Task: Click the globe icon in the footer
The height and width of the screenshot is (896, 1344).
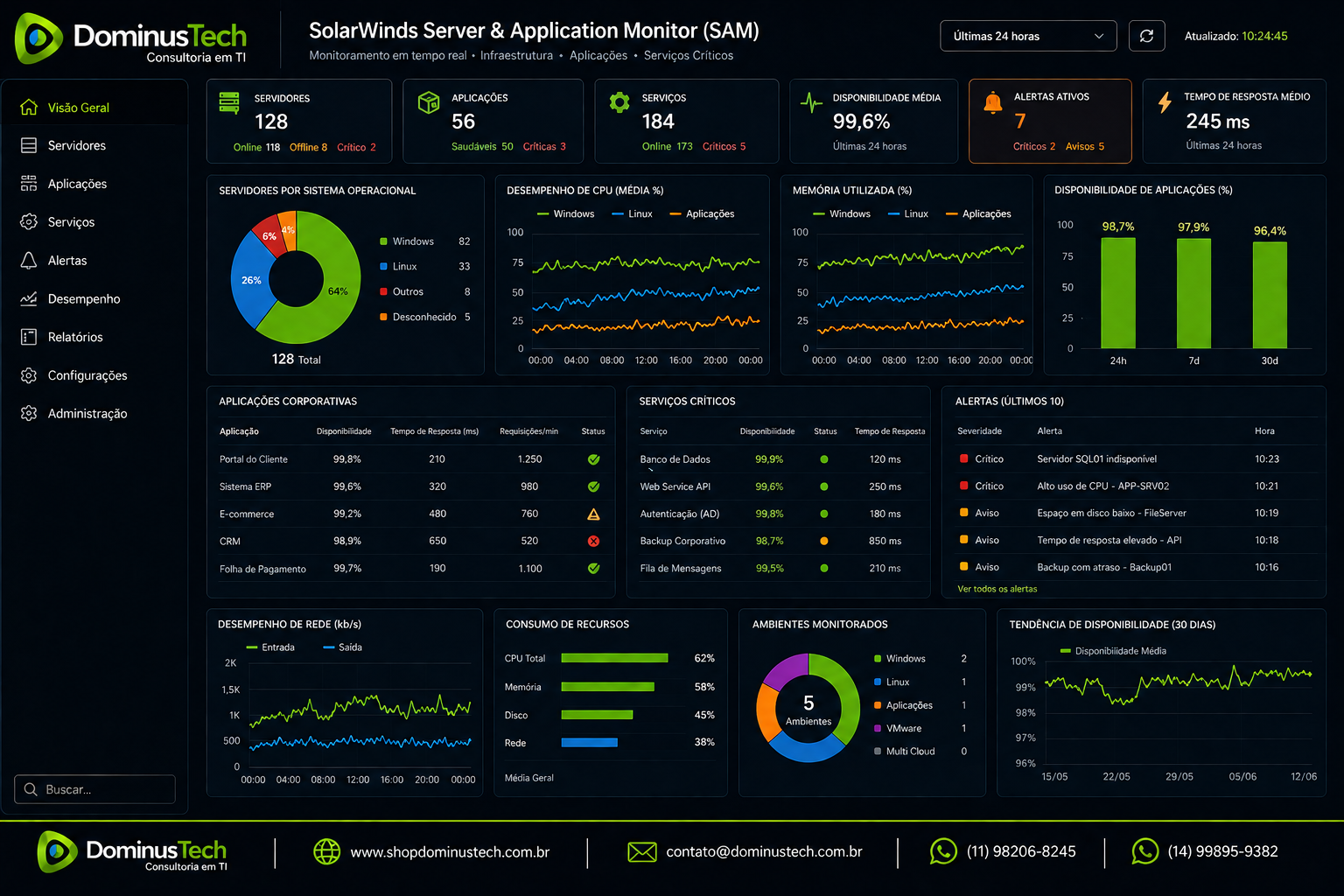Action: 326,851
